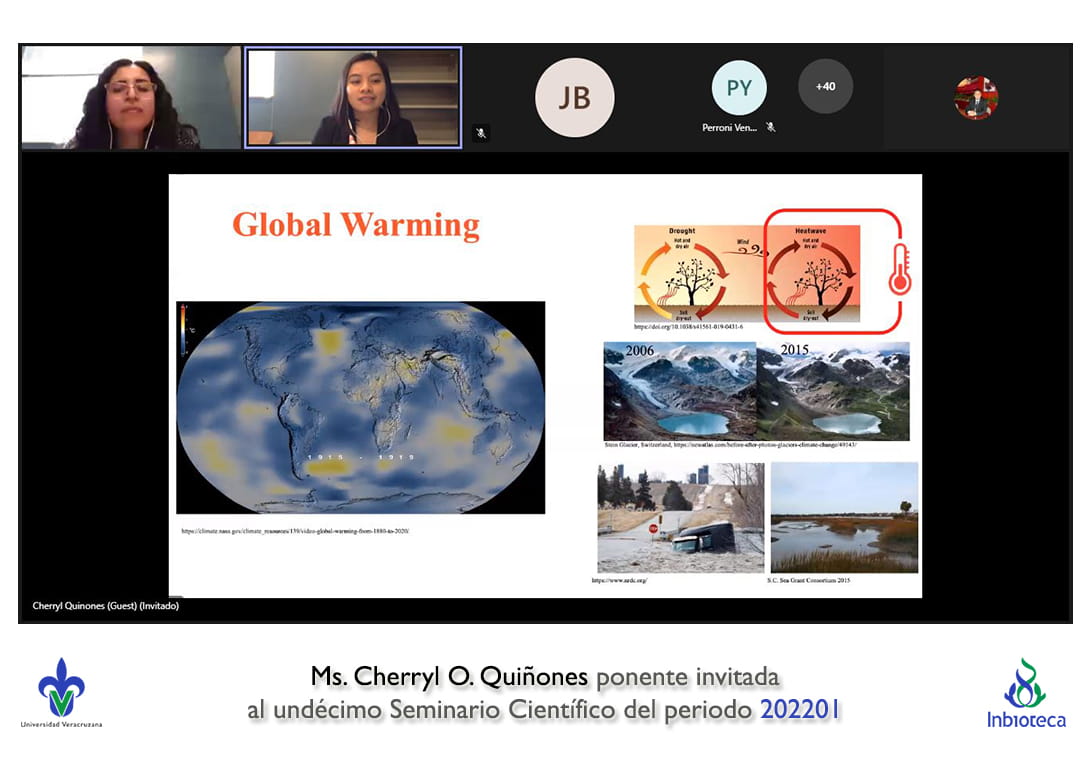The height and width of the screenshot is (760, 1090).
Task: Click the 2015 glacier photo
Action: pos(833,391)
